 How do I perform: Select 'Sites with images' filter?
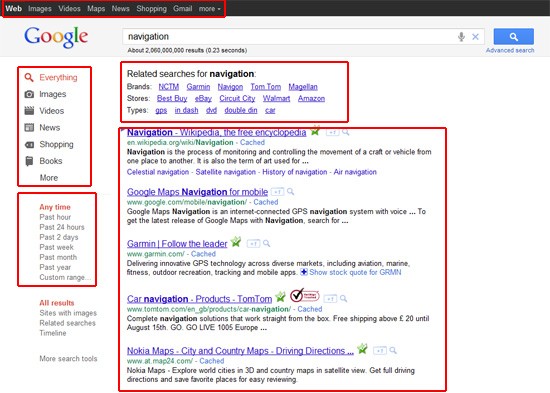point(68,313)
